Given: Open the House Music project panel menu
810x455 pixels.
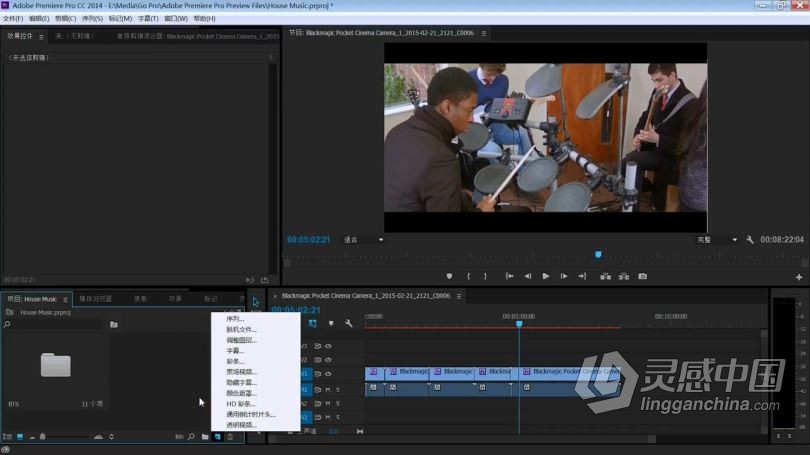Looking at the screenshot, I should coord(65,299).
